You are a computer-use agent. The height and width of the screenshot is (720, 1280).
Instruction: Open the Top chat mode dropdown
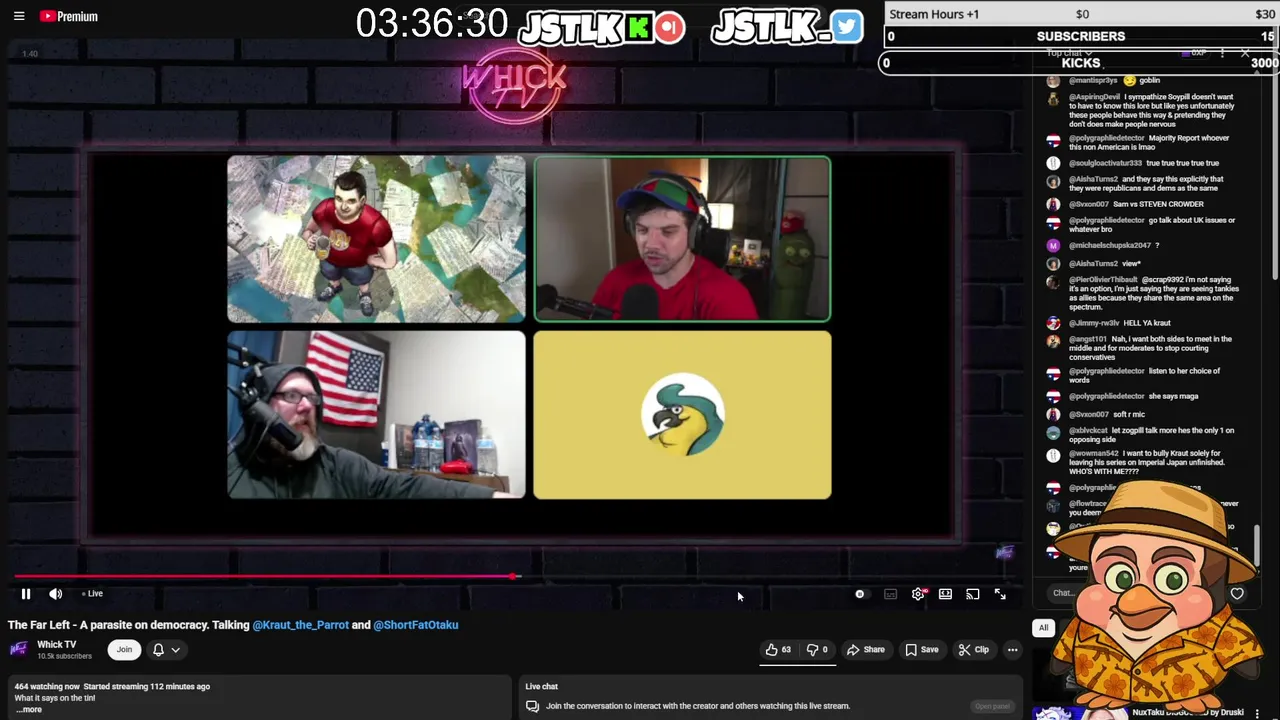coord(1068,52)
